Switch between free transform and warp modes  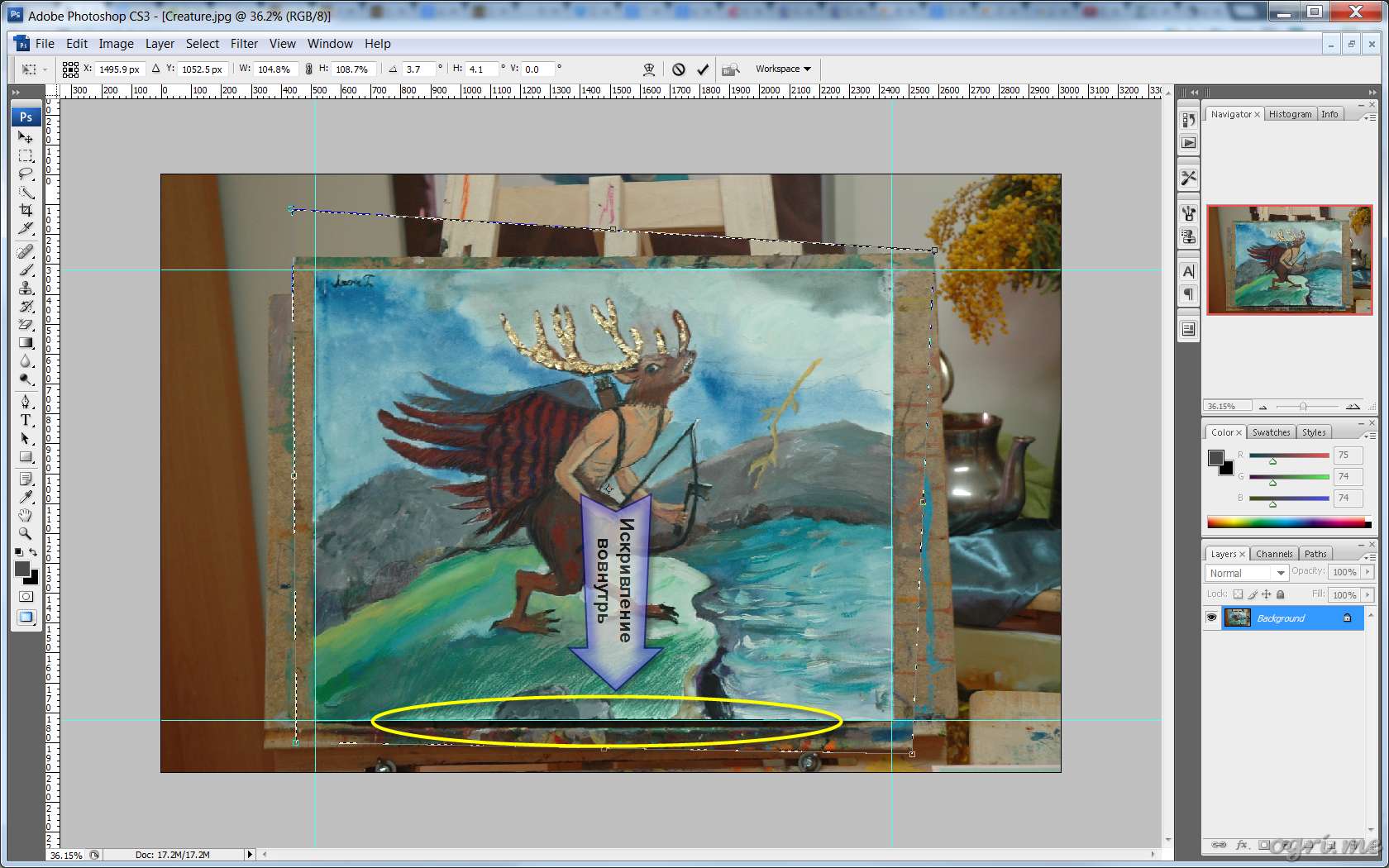(649, 69)
